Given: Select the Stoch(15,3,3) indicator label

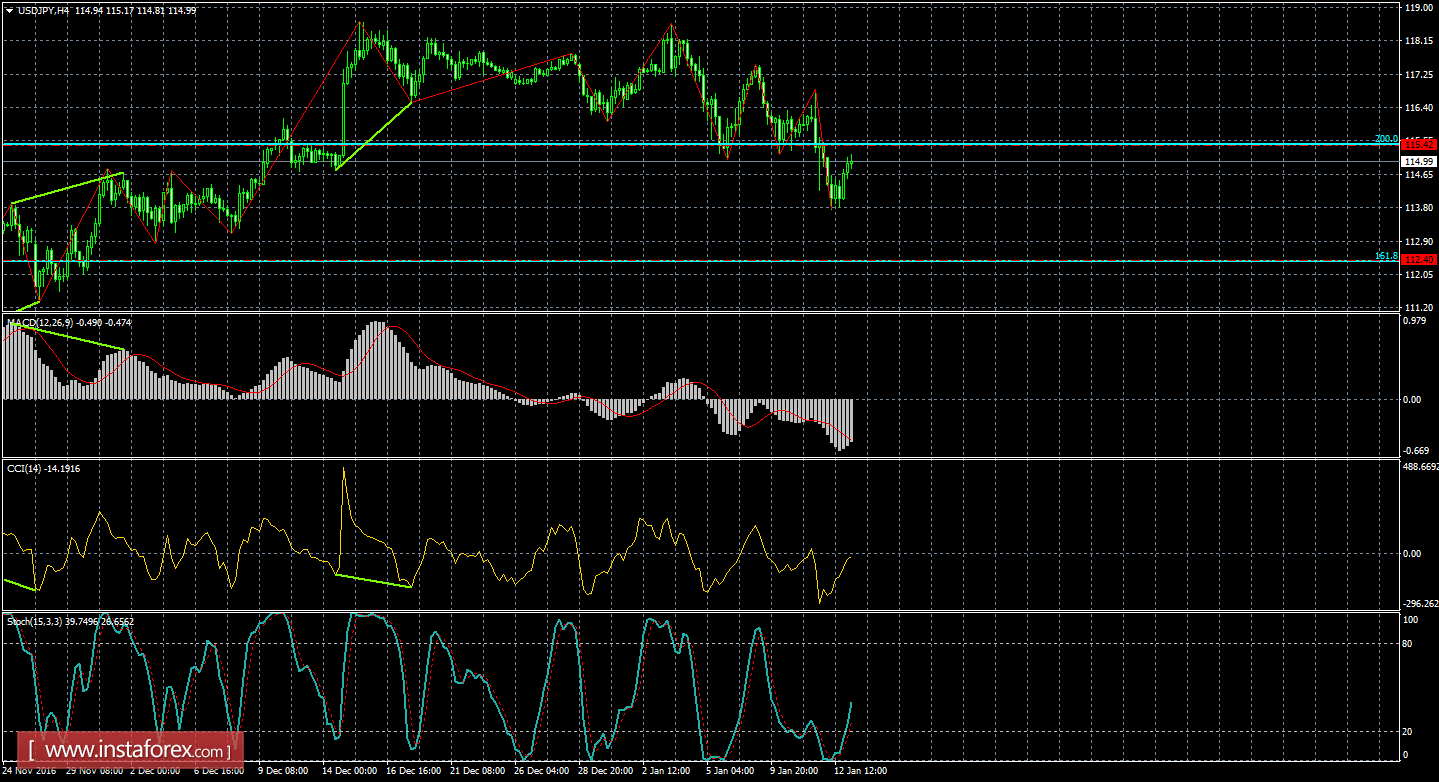Looking at the screenshot, I should [x=34, y=621].
